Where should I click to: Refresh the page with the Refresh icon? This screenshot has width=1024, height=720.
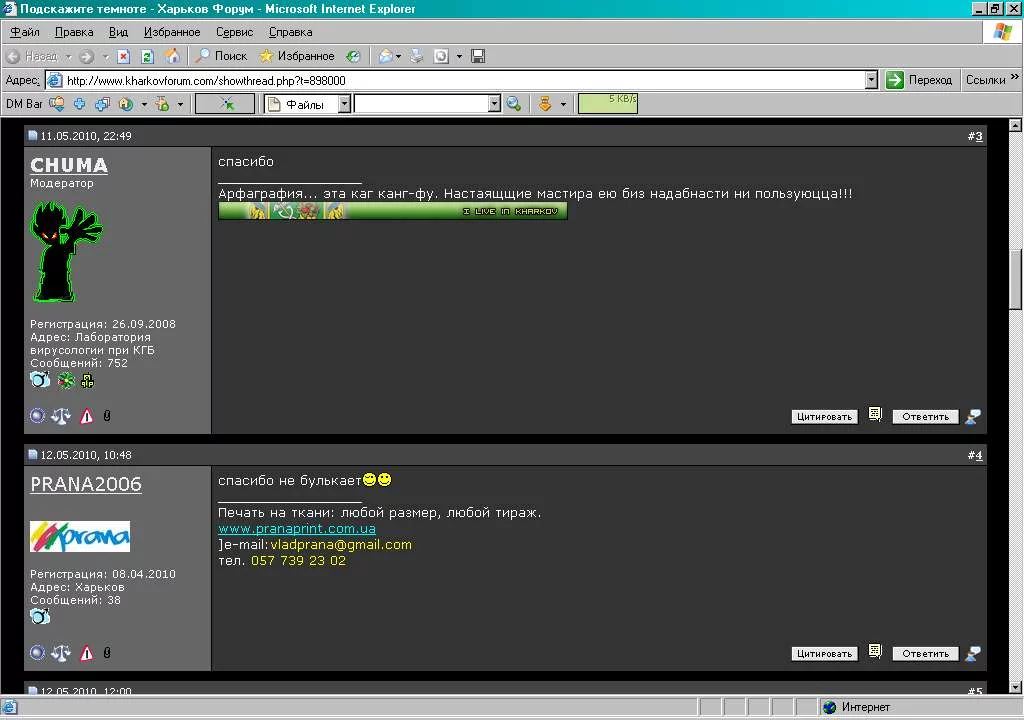coord(148,56)
